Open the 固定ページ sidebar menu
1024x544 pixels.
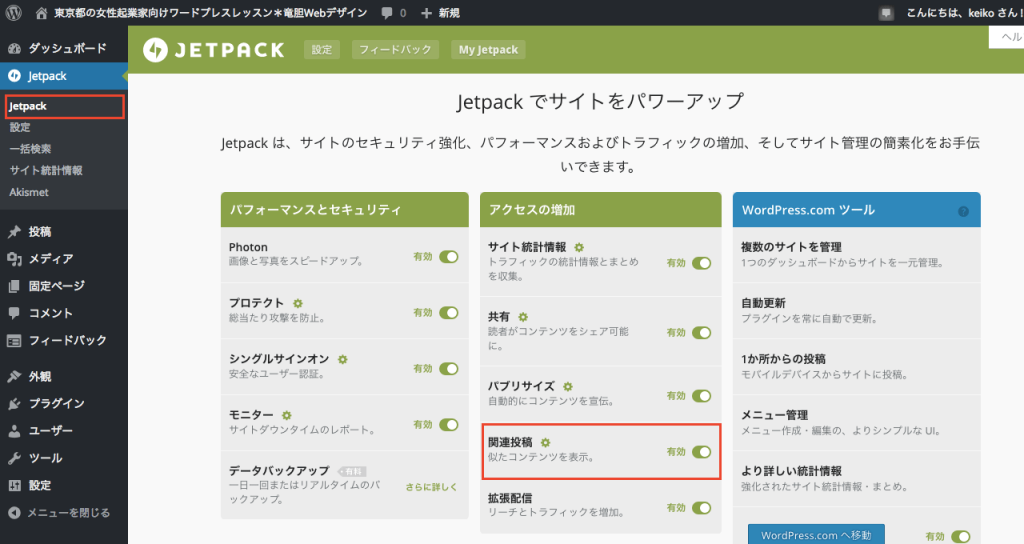pyautogui.click(x=64, y=286)
